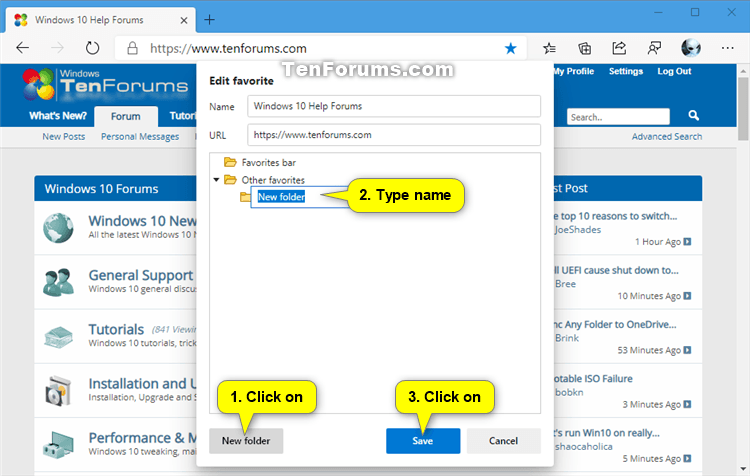This screenshot has height=476, width=750.
Task: Click the lock icon in address bar
Action: (x=132, y=48)
